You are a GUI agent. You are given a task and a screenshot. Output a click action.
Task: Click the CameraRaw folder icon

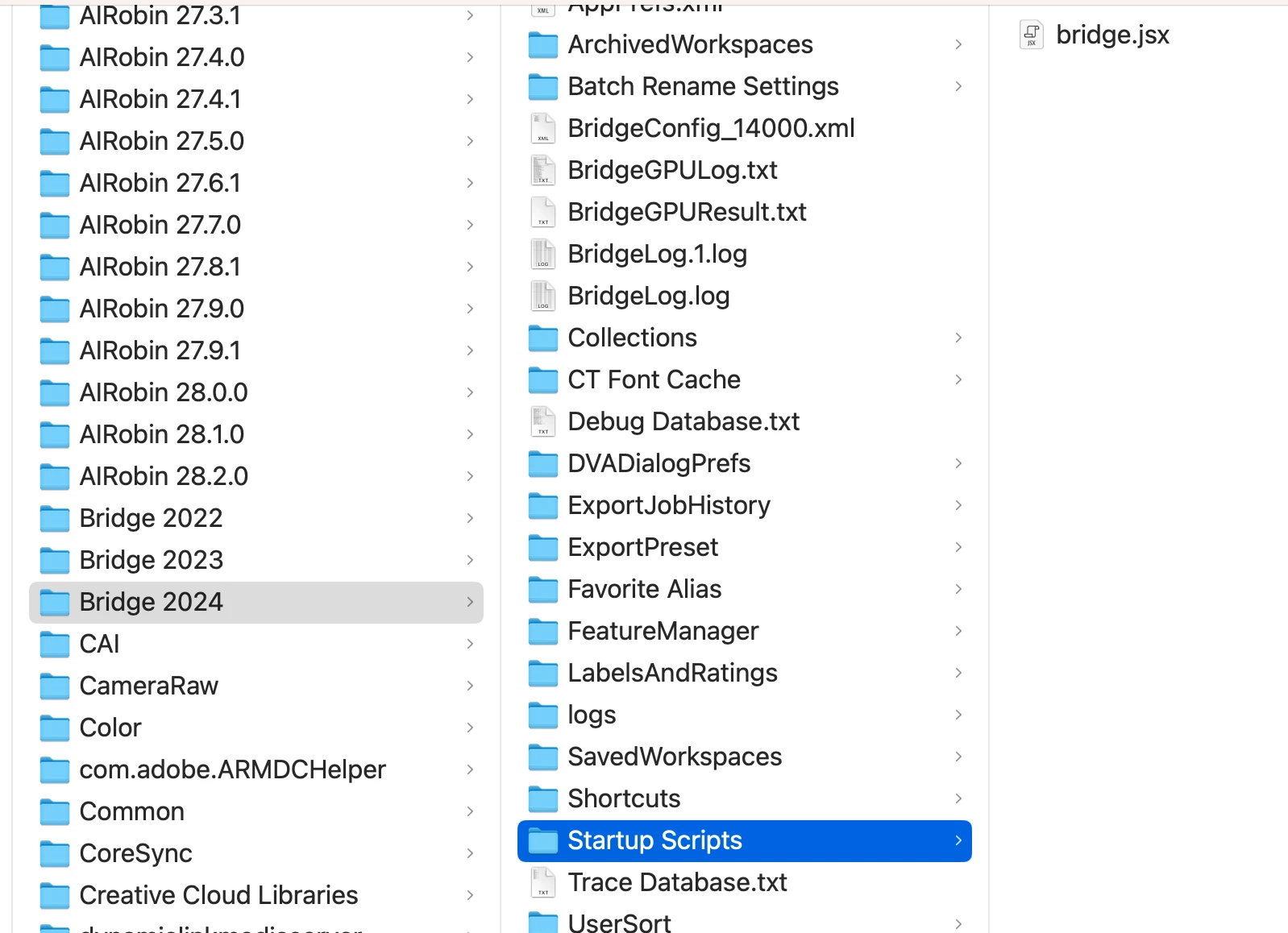pos(55,686)
